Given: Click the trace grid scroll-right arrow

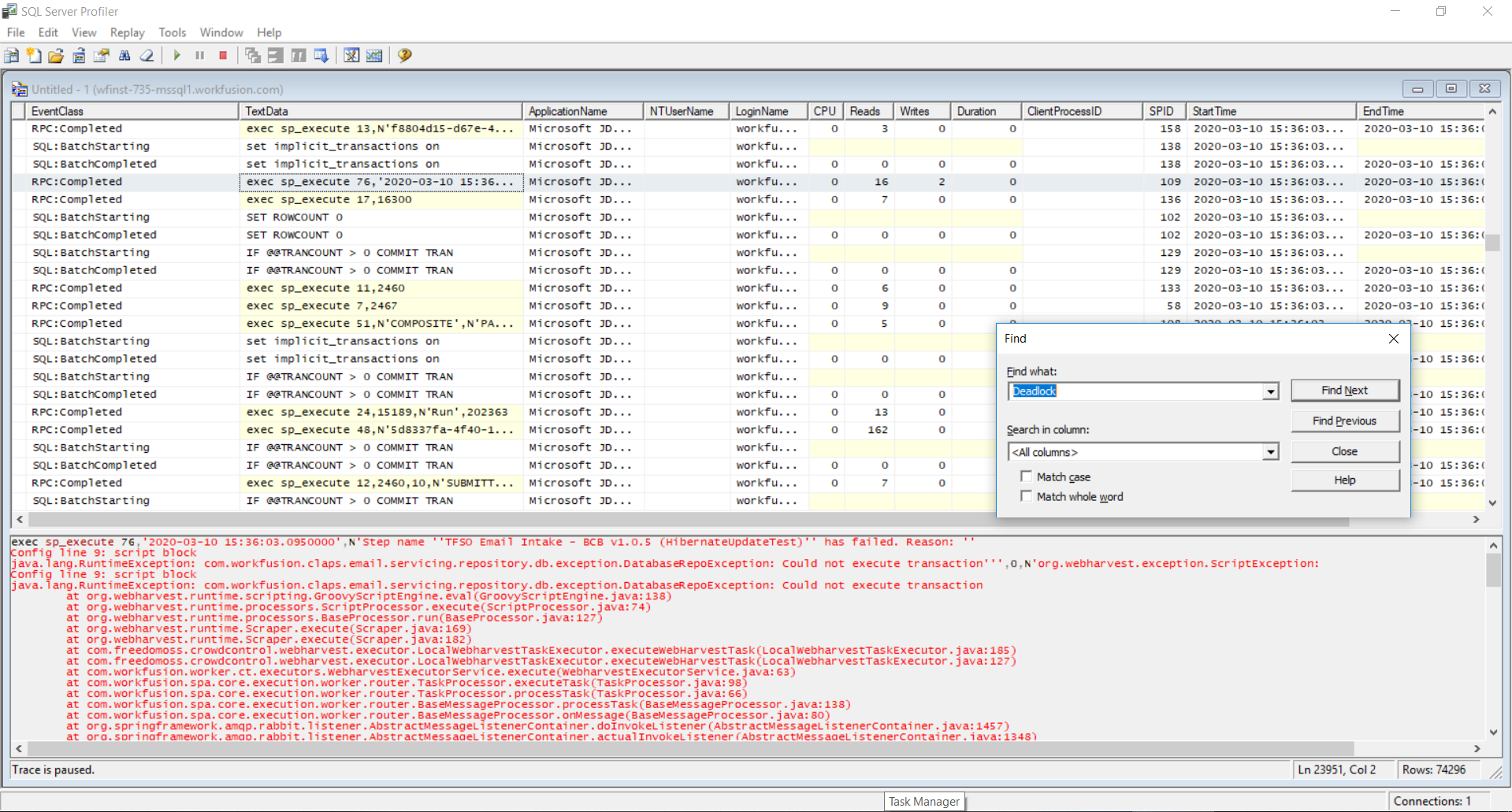Looking at the screenshot, I should click(1477, 520).
